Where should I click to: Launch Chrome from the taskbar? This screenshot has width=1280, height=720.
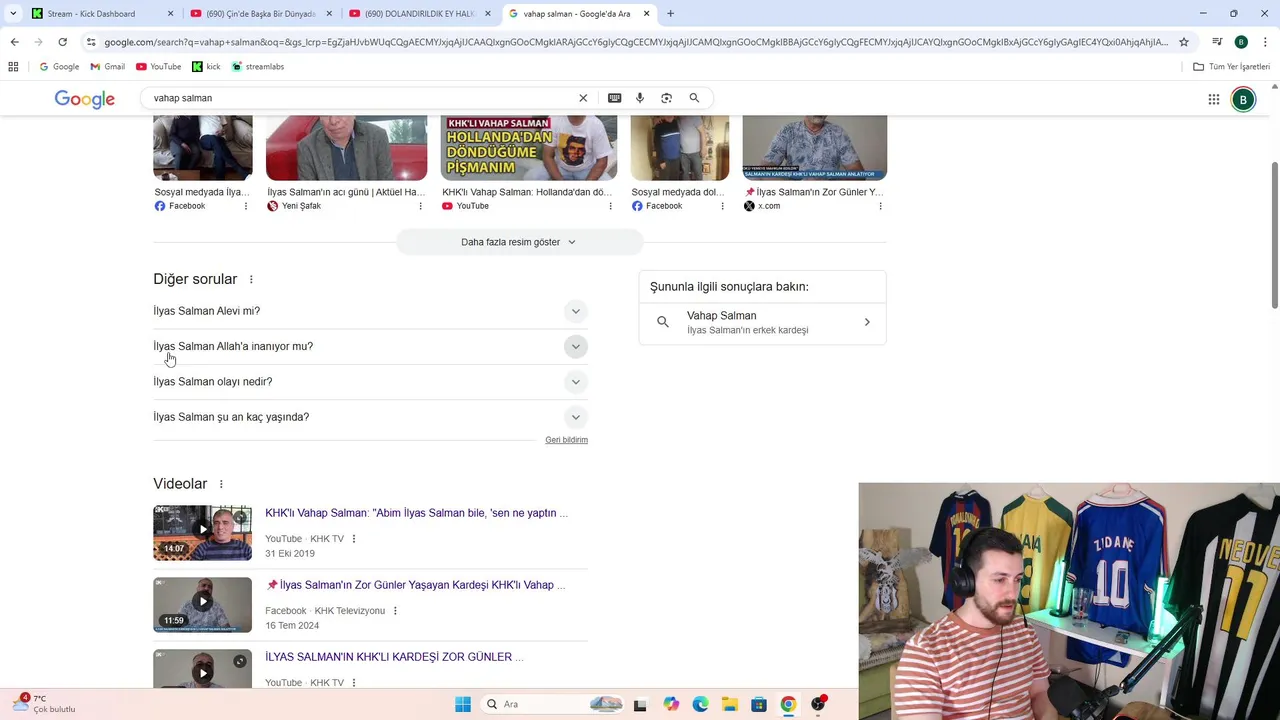coord(788,704)
